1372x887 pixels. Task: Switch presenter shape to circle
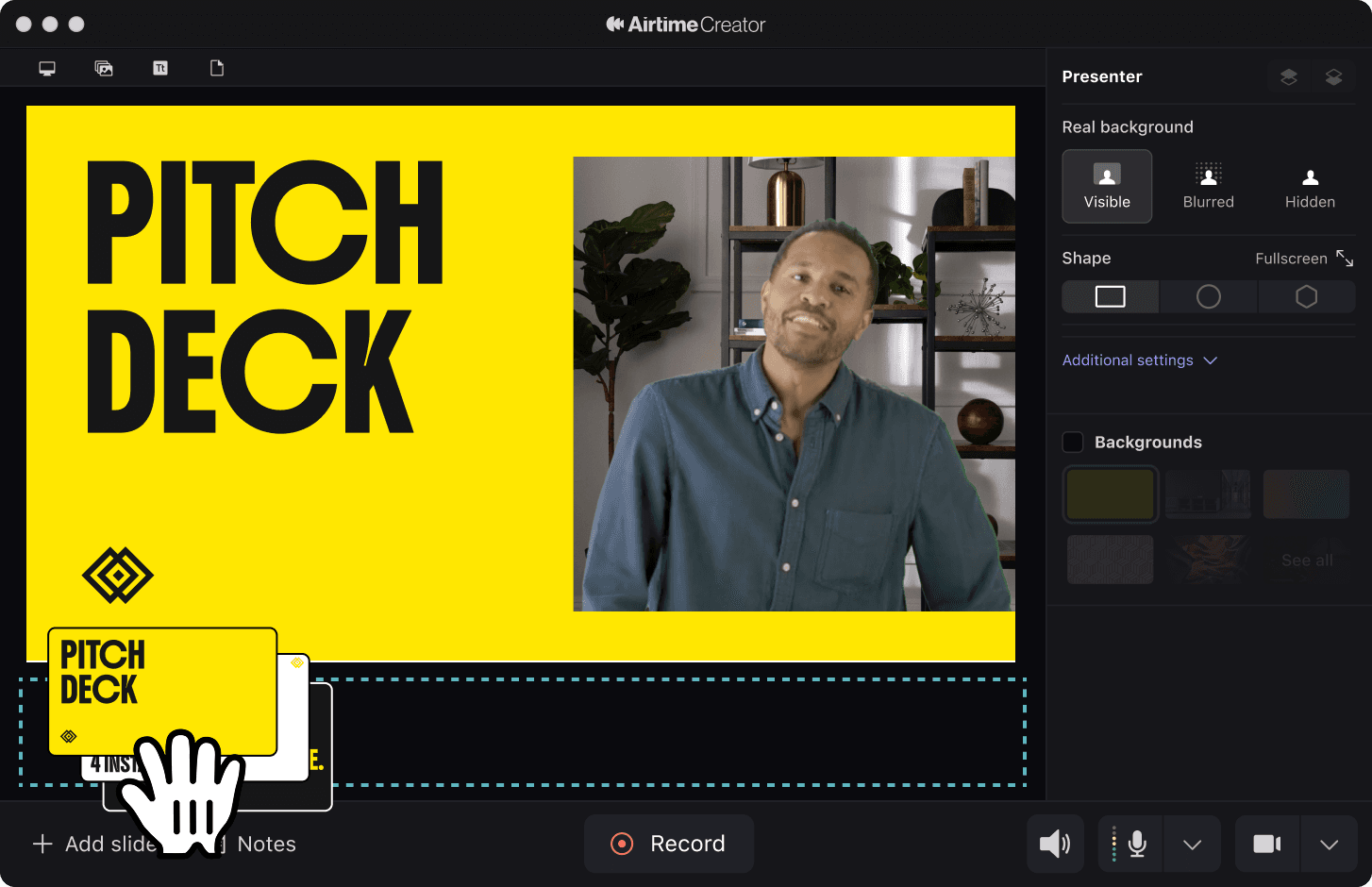1208,296
